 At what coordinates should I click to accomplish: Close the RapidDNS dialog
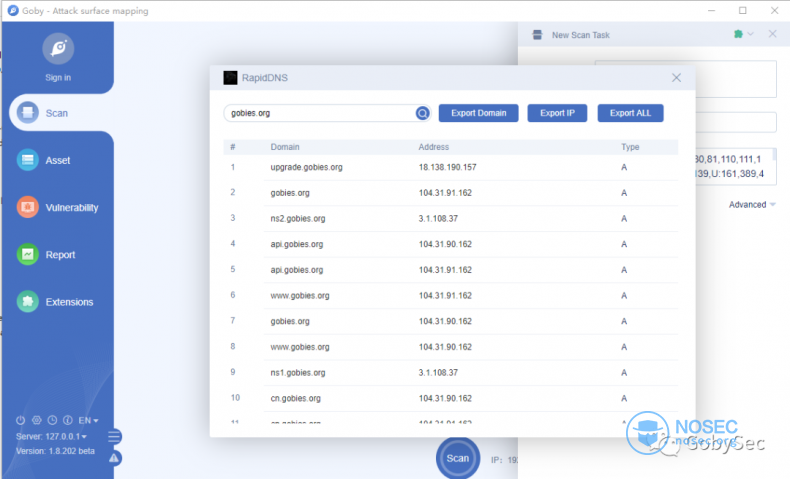[x=676, y=78]
